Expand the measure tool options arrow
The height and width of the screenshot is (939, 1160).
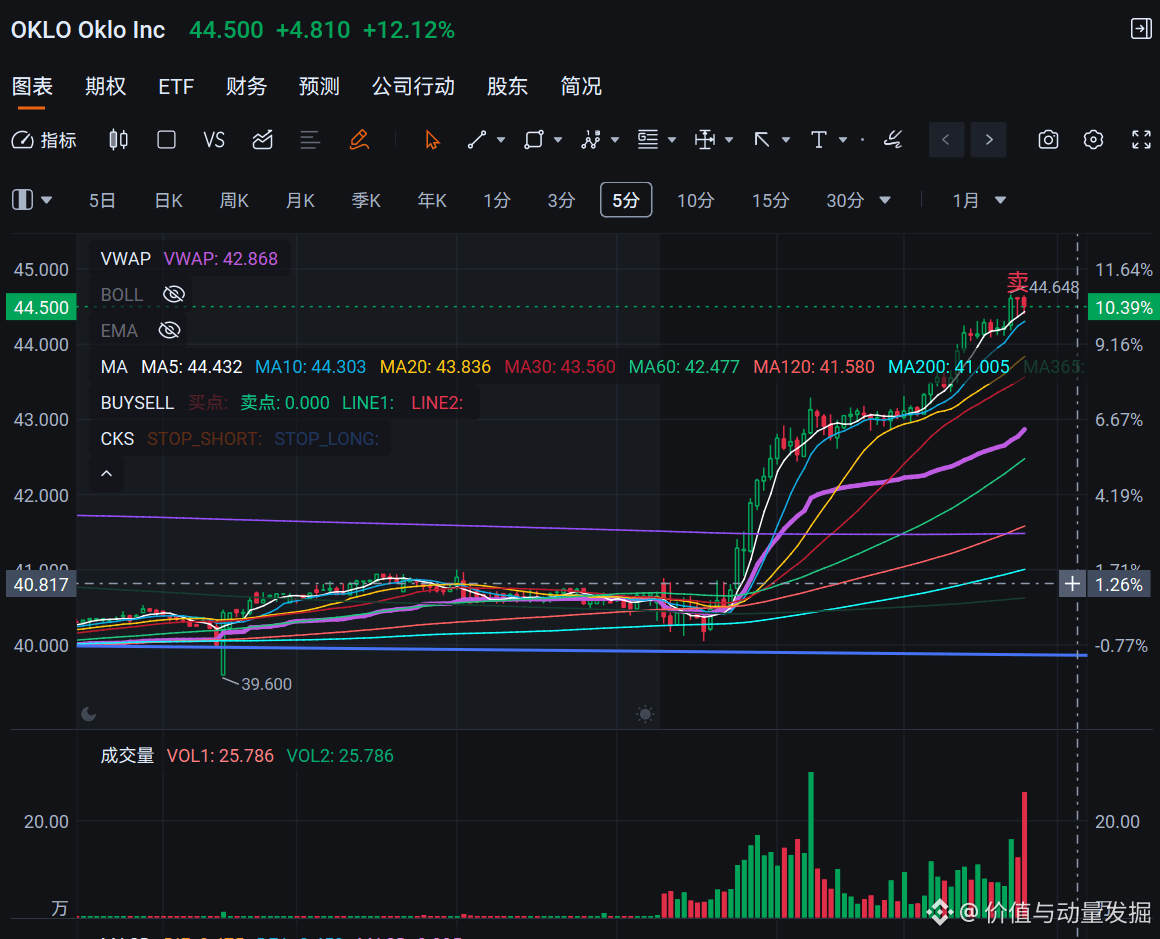729,140
